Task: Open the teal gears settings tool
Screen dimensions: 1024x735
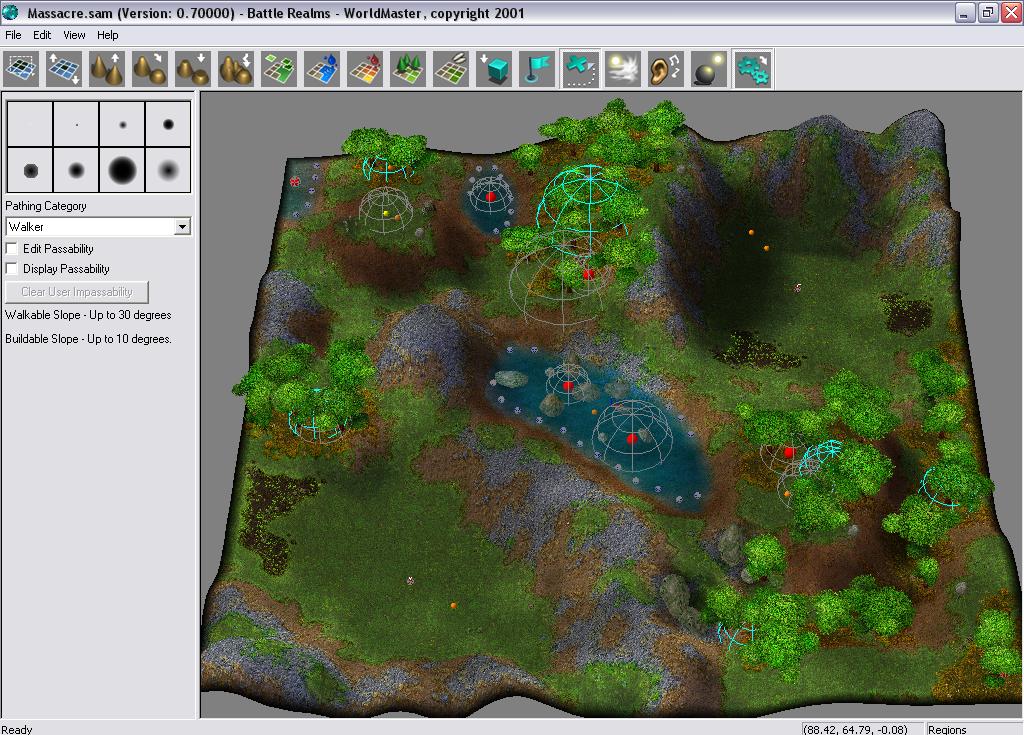Action: tap(752, 69)
